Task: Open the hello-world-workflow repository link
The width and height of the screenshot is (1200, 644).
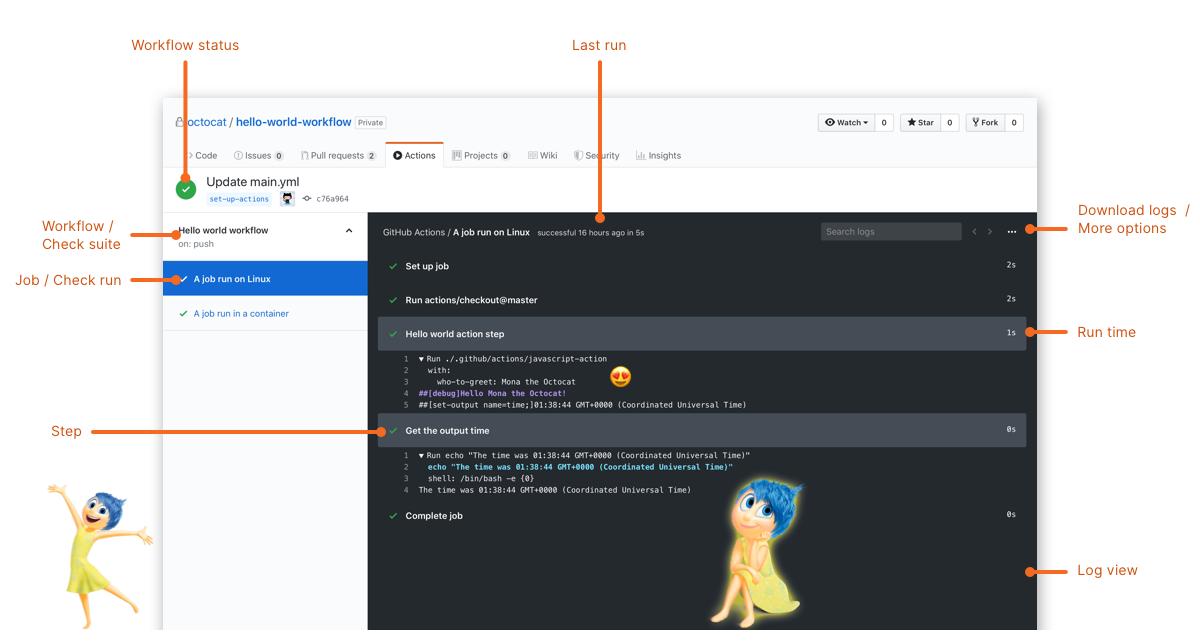Action: pos(293,122)
